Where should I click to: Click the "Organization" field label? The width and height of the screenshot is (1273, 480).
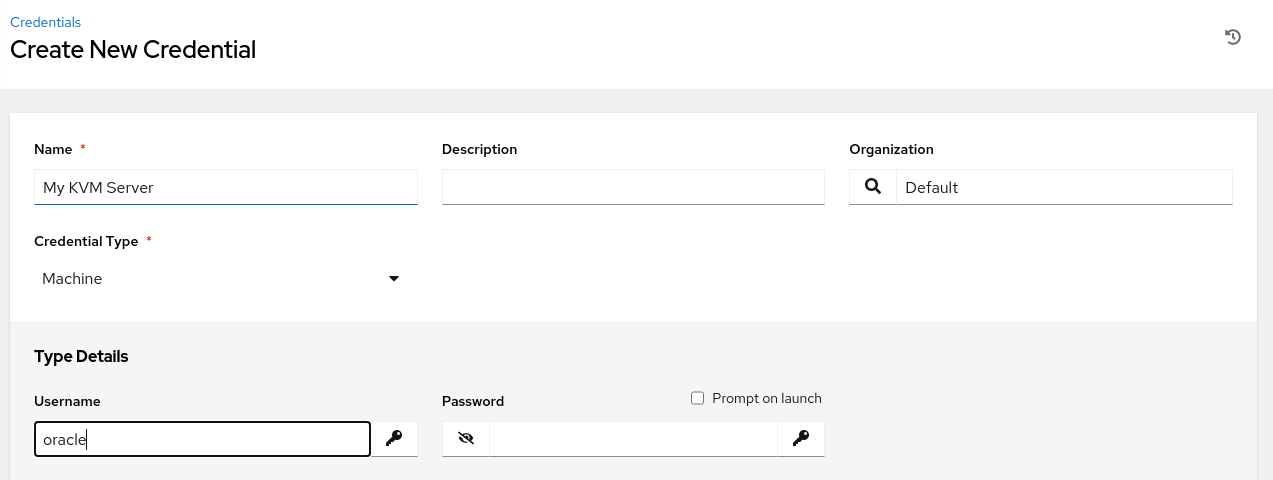pyautogui.click(x=891, y=149)
